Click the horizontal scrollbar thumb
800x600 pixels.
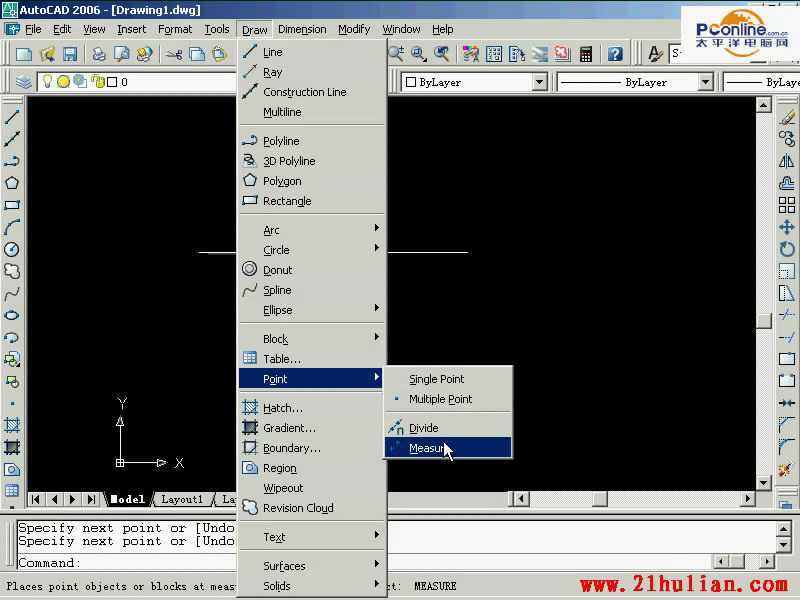pyautogui.click(x=599, y=498)
